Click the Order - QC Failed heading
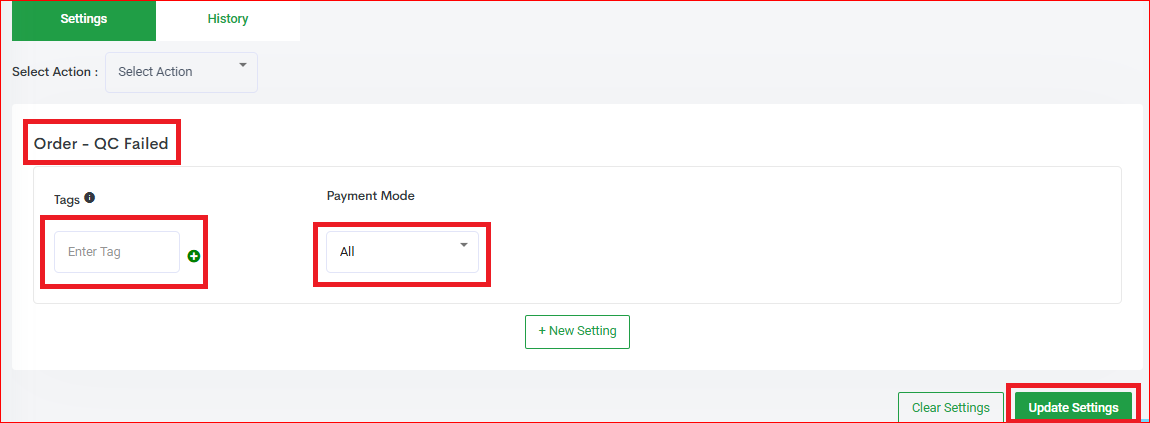The image size is (1150, 423). 101,144
